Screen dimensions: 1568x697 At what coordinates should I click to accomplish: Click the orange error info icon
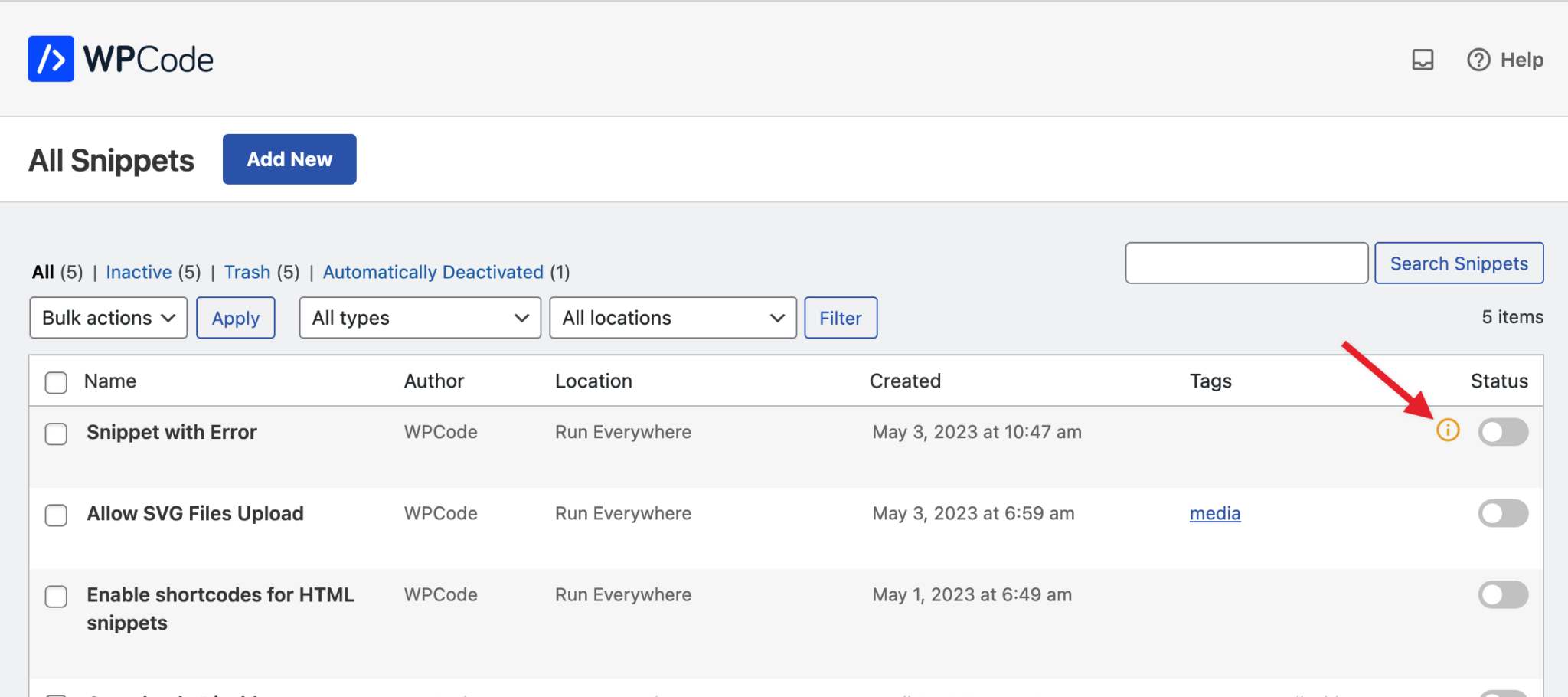1448,430
